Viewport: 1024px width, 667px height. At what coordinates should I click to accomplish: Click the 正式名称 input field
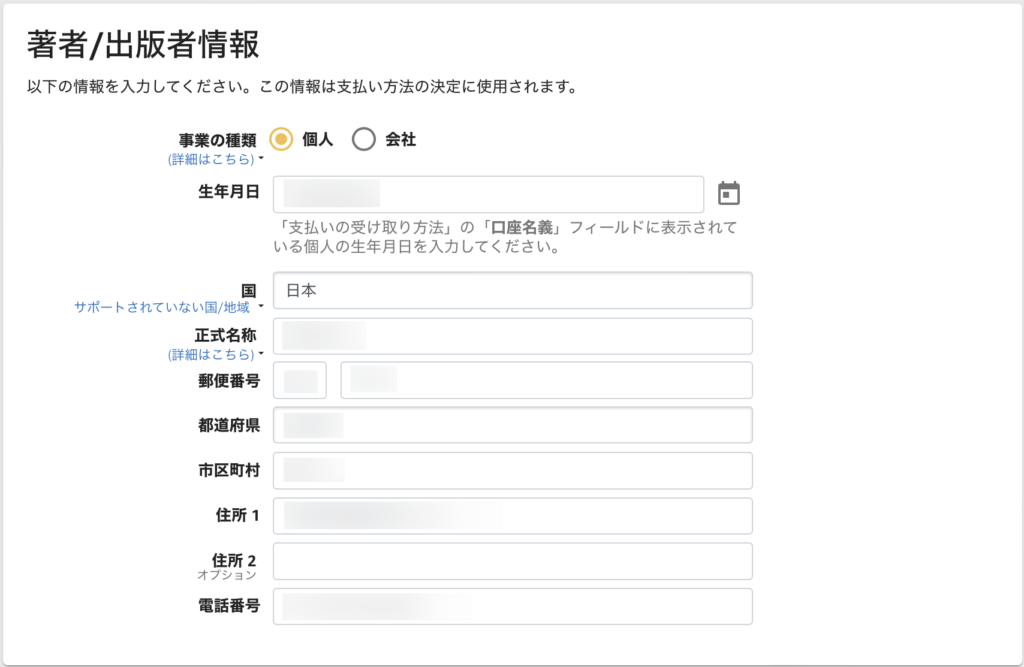click(x=512, y=336)
